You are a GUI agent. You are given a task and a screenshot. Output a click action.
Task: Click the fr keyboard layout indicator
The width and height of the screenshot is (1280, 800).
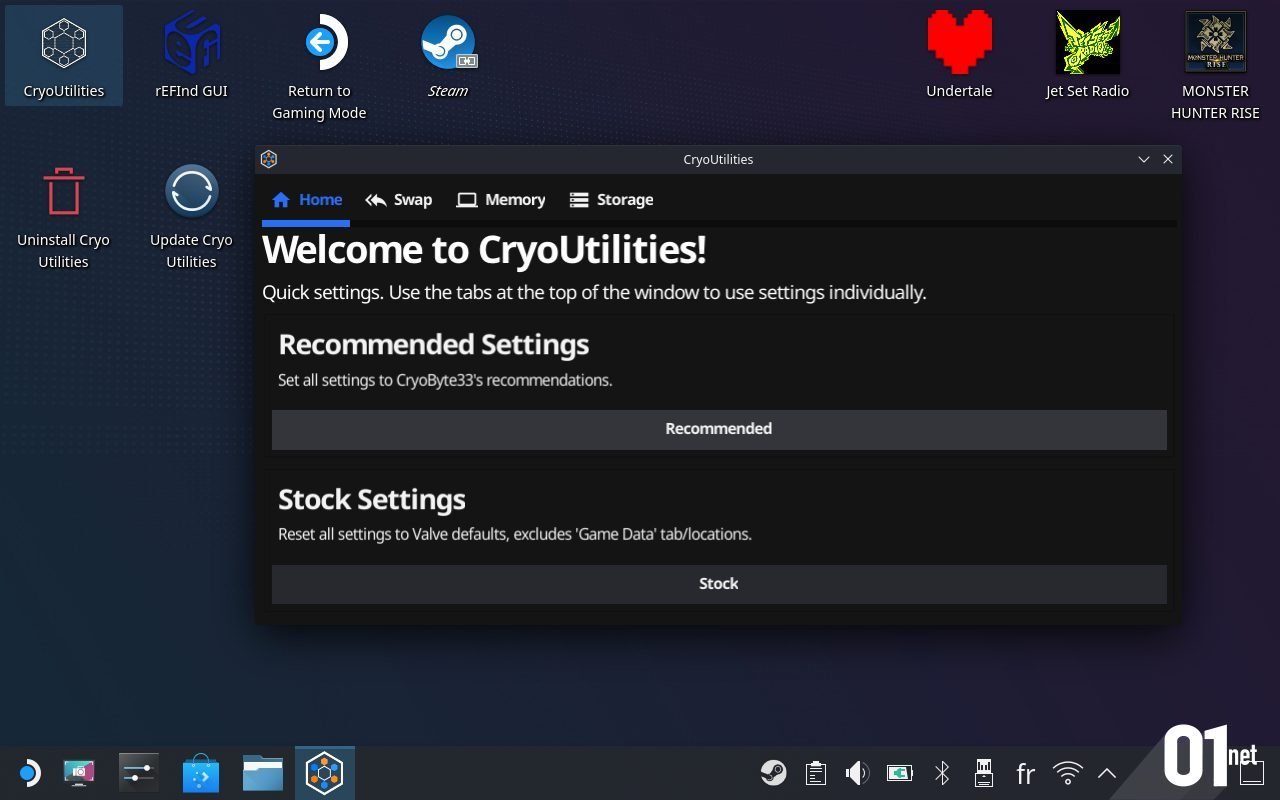coord(1025,773)
